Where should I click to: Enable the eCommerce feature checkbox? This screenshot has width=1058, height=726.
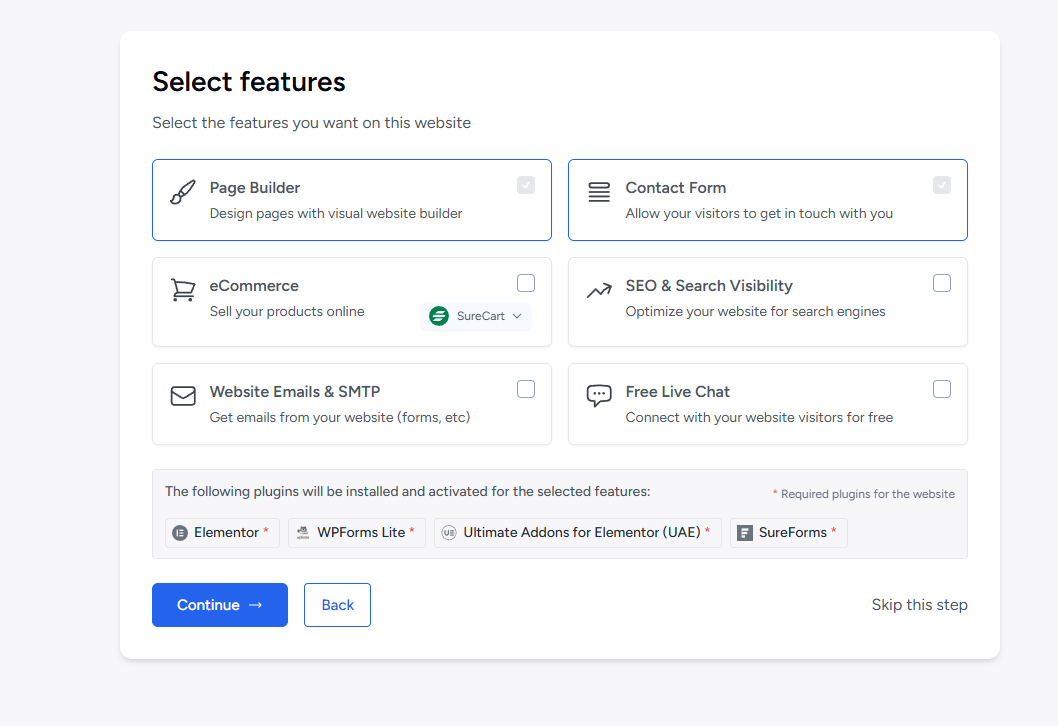click(x=526, y=283)
